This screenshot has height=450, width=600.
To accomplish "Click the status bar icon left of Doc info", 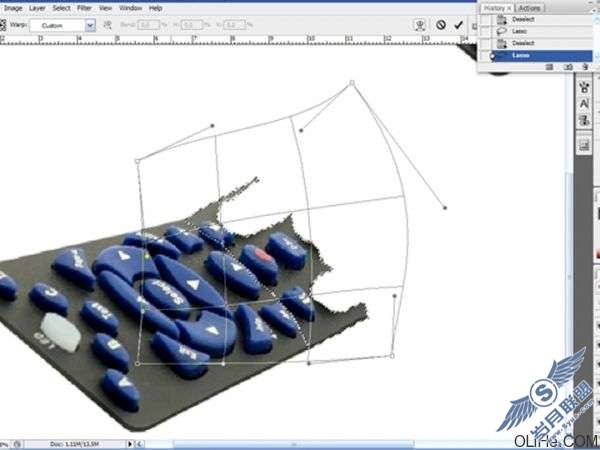I will tap(17, 444).
